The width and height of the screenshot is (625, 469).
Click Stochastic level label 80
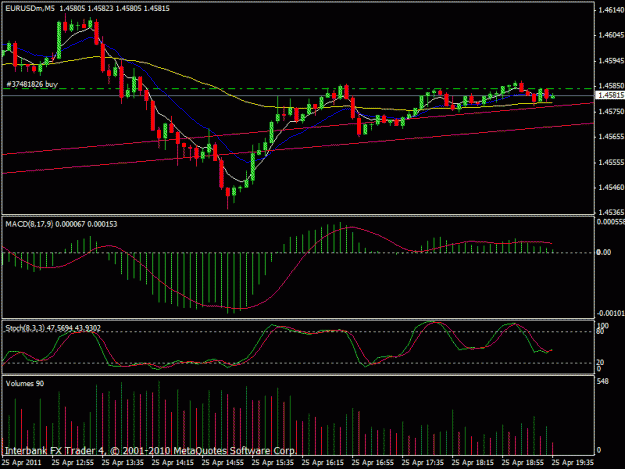[600, 332]
